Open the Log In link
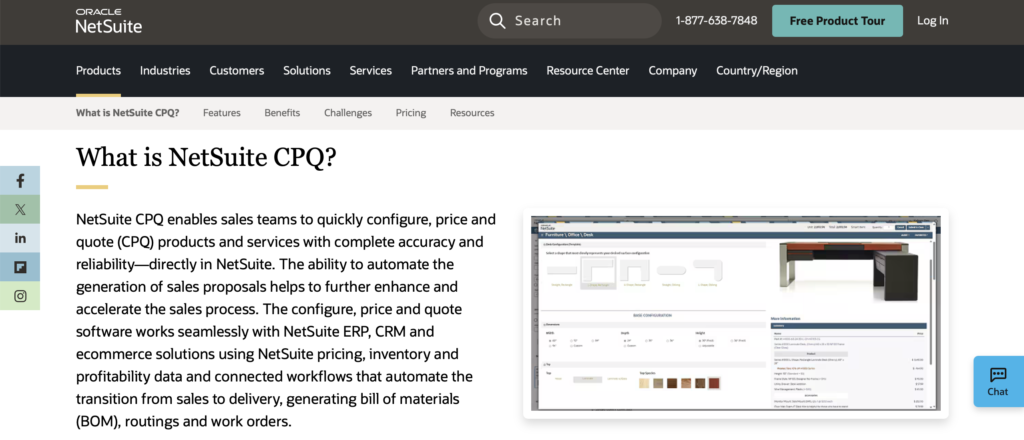The image size is (1024, 440). (933, 21)
